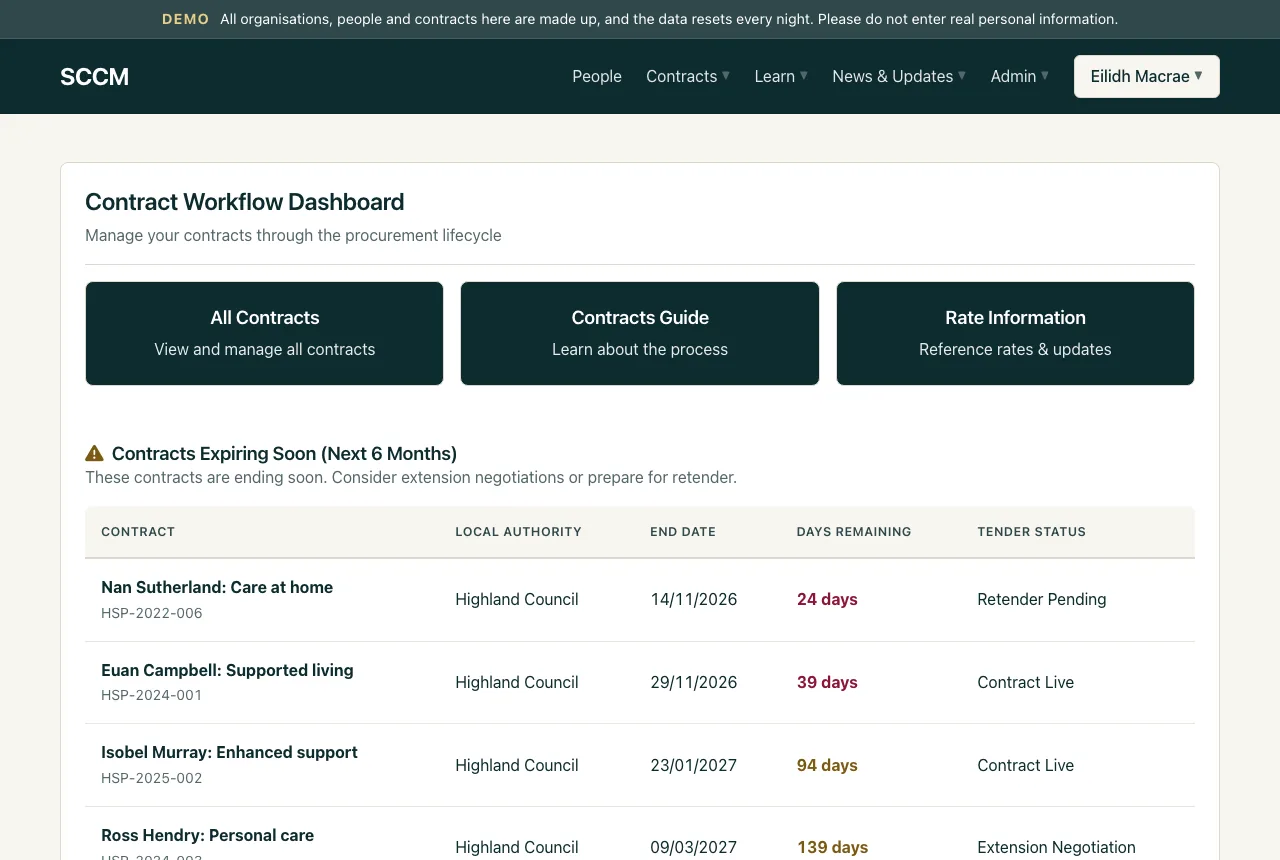Click the Local Authority column header
The height and width of the screenshot is (860, 1280).
coord(518,532)
